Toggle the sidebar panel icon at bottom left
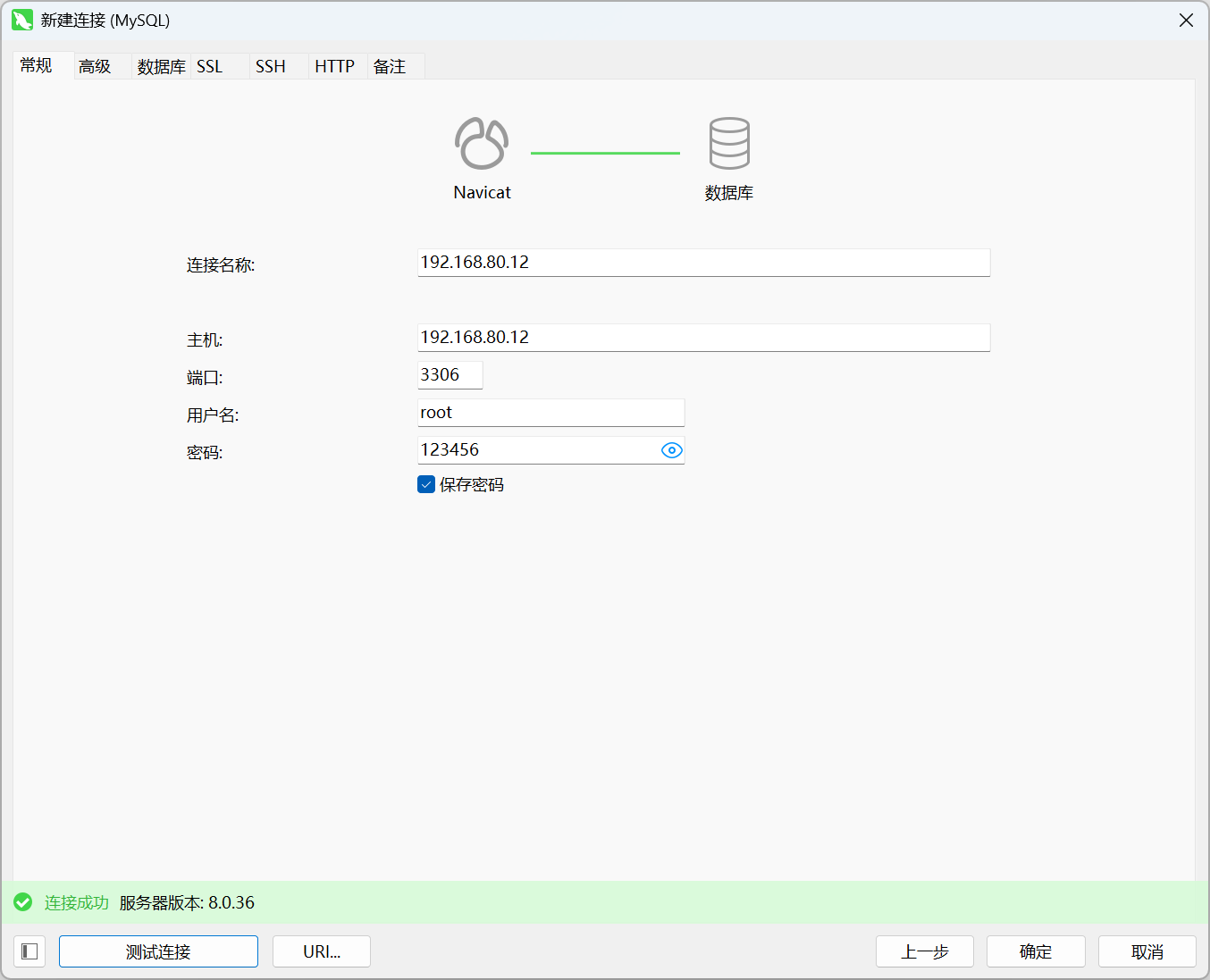Viewport: 1210px width, 980px height. click(29, 951)
